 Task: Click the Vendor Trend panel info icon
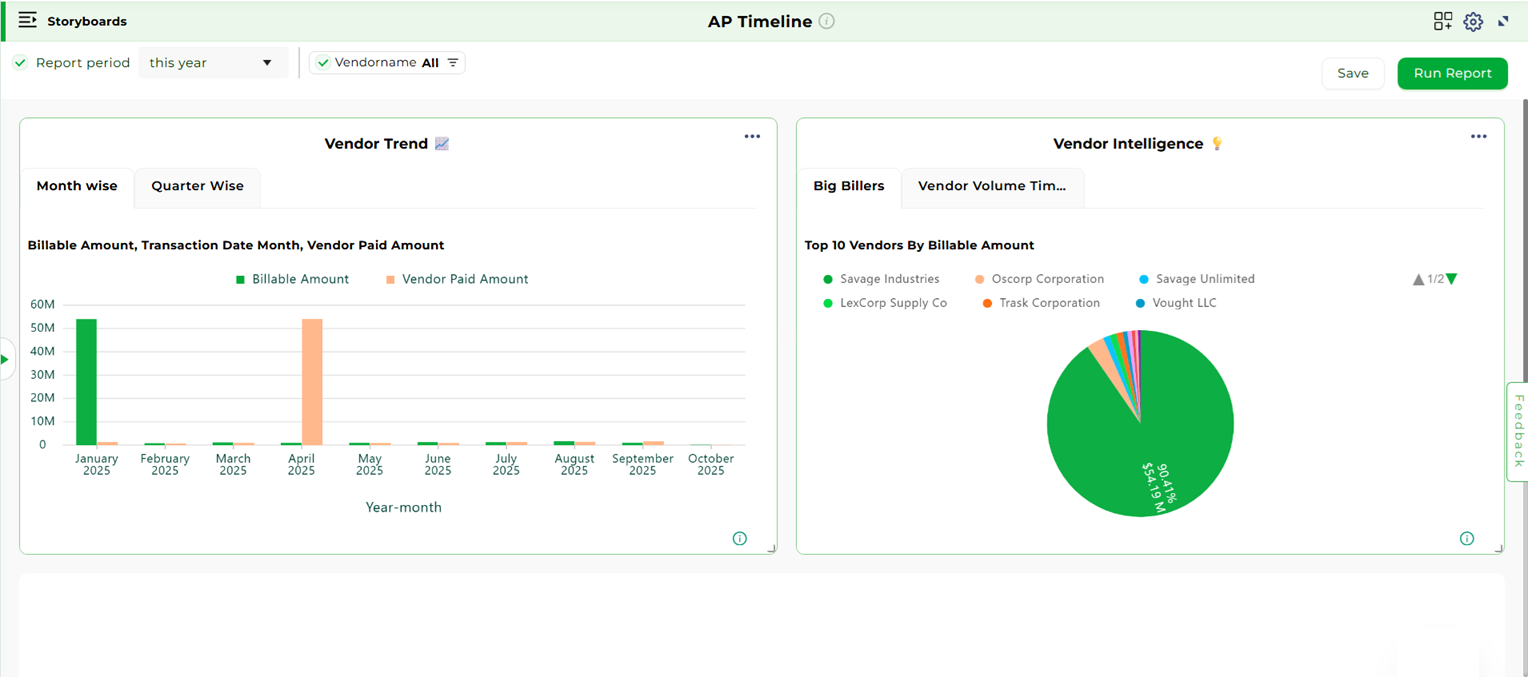tap(739, 538)
